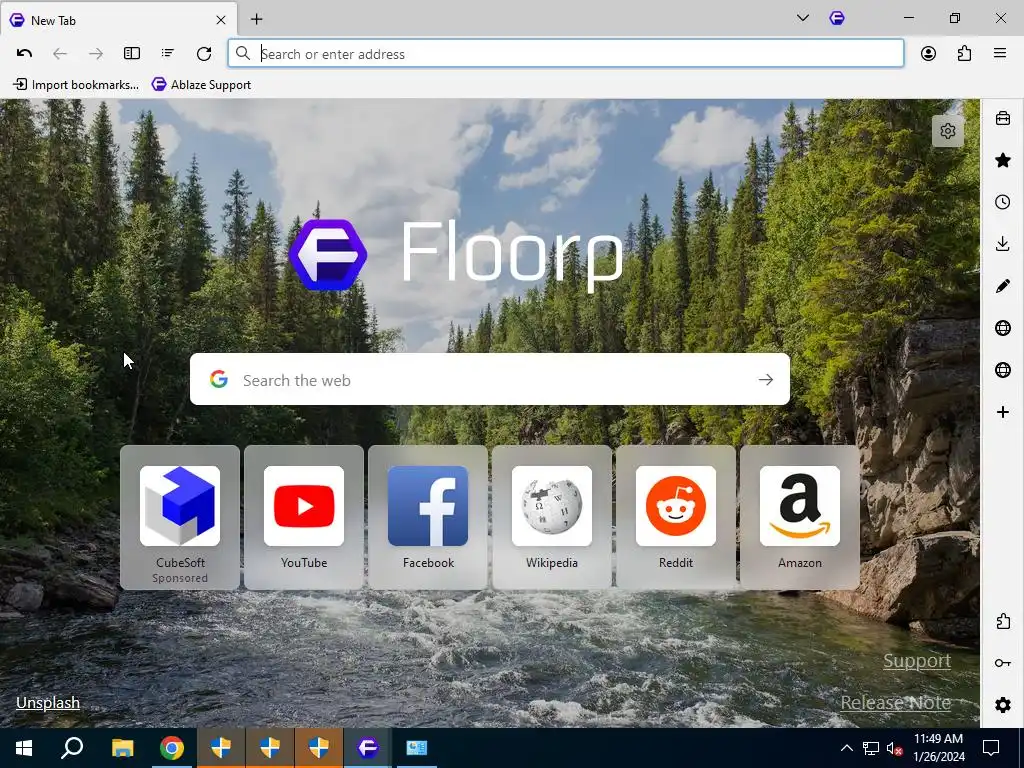Go forward with the forward arrow
This screenshot has width=1024, height=768.
[x=96, y=54]
